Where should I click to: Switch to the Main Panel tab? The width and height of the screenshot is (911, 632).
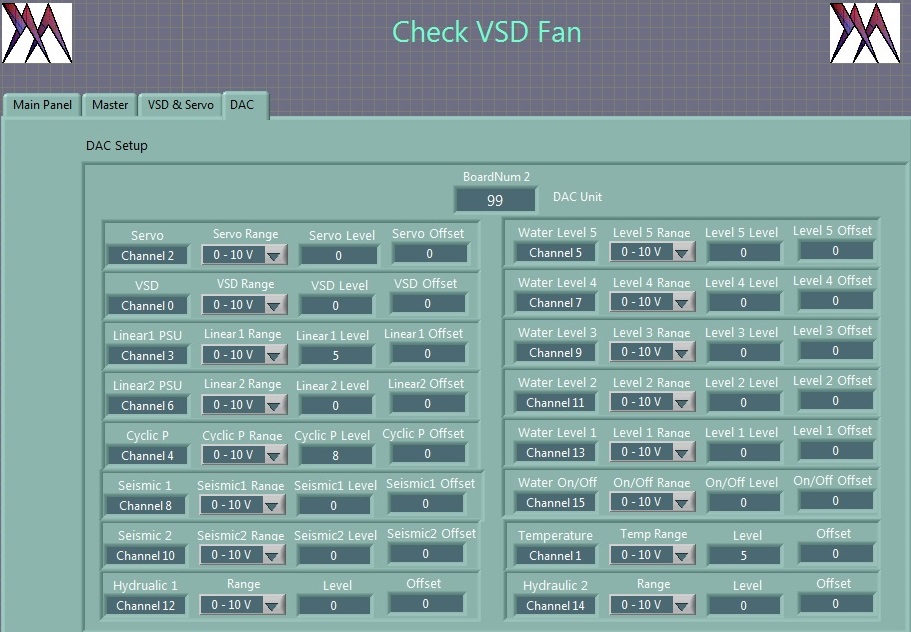(x=43, y=105)
